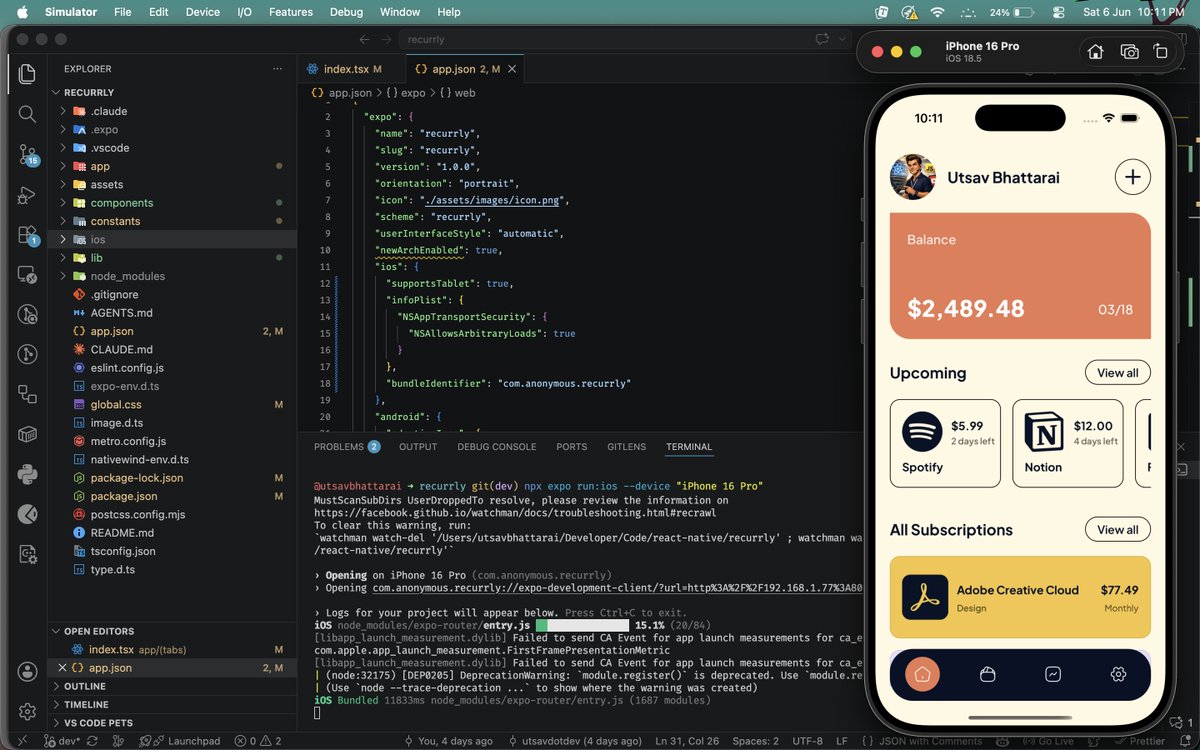
Task: Switch to index.tsx editor tab
Action: (x=350, y=69)
